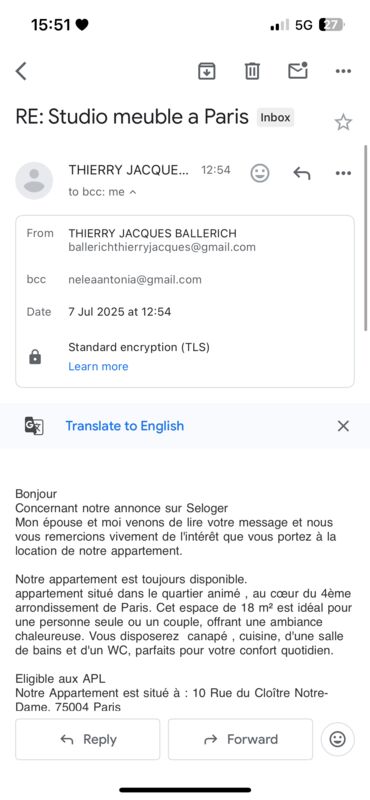The image size is (370, 800).
Task: Open emoji reaction button at the bottom
Action: 337,739
